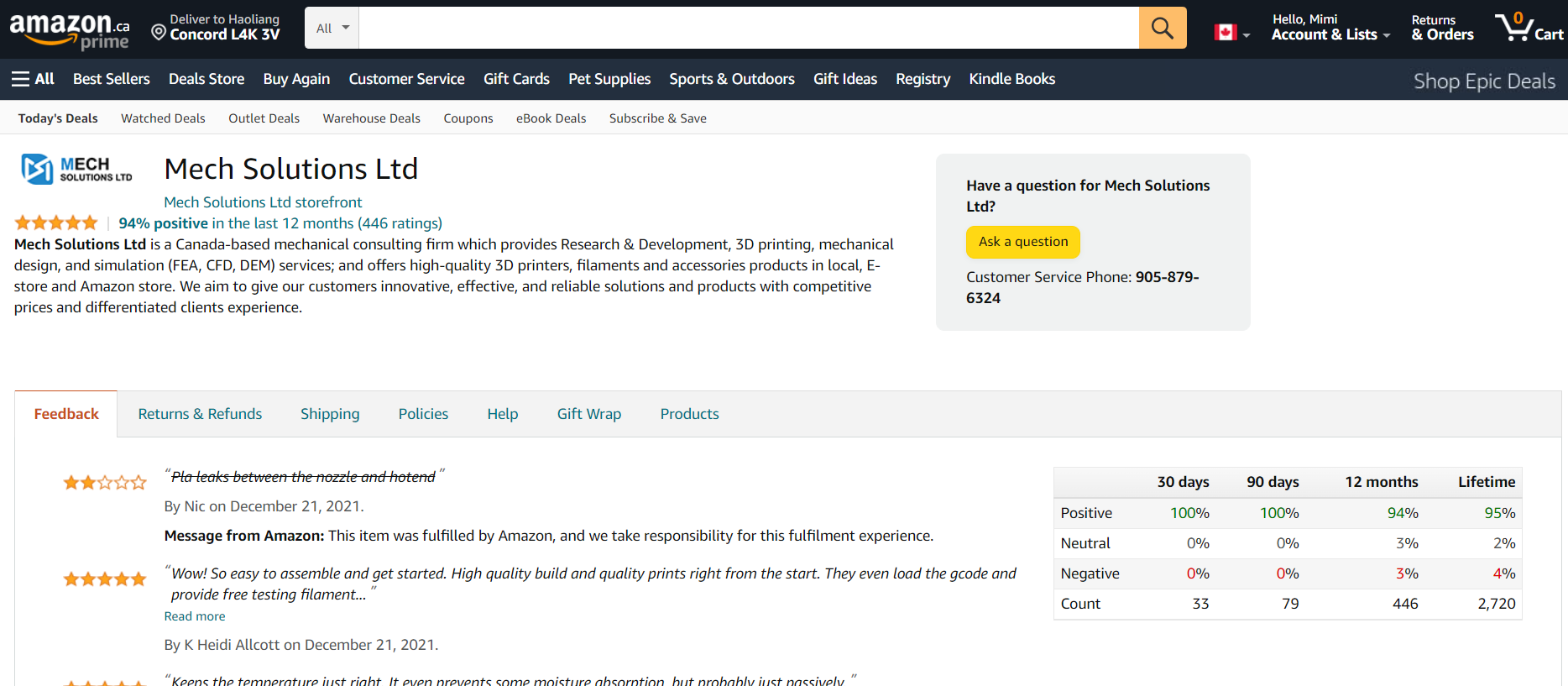
Task: Open Sports & Outdoors
Action: pyautogui.click(x=732, y=79)
